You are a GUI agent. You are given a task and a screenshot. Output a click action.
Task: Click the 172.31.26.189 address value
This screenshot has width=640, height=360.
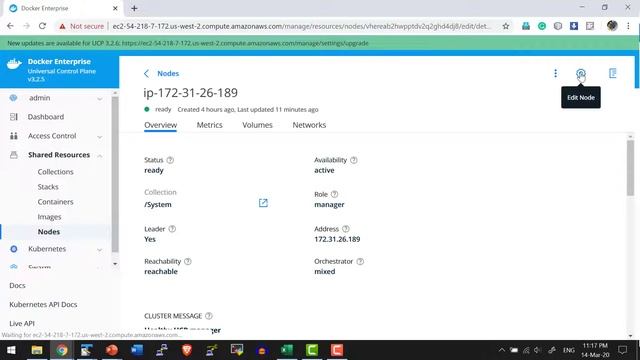point(337,239)
